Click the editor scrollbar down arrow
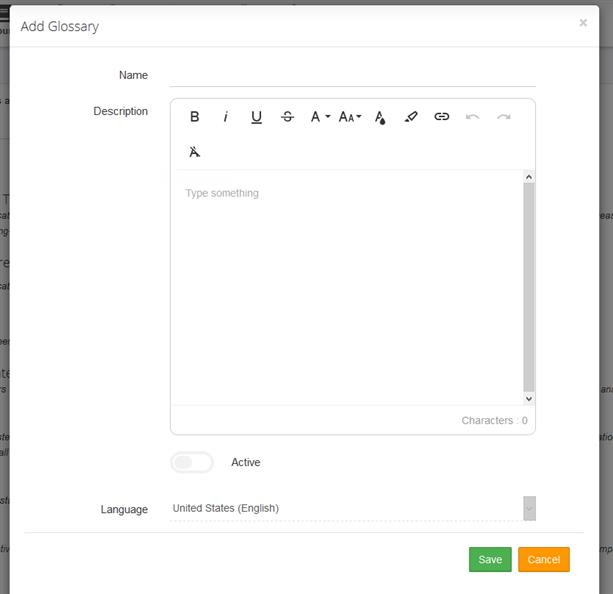613x594 pixels. point(529,398)
